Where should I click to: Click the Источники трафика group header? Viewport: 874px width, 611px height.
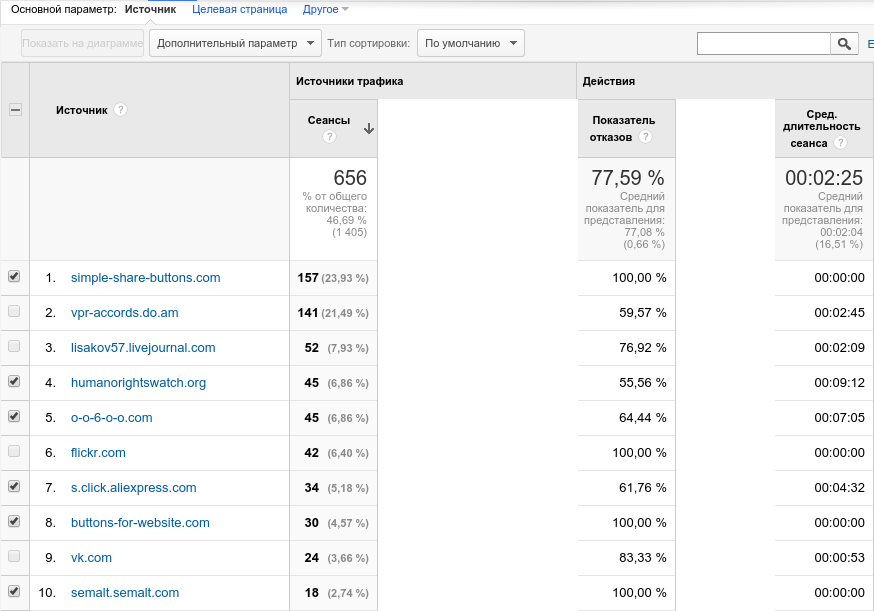pos(349,81)
